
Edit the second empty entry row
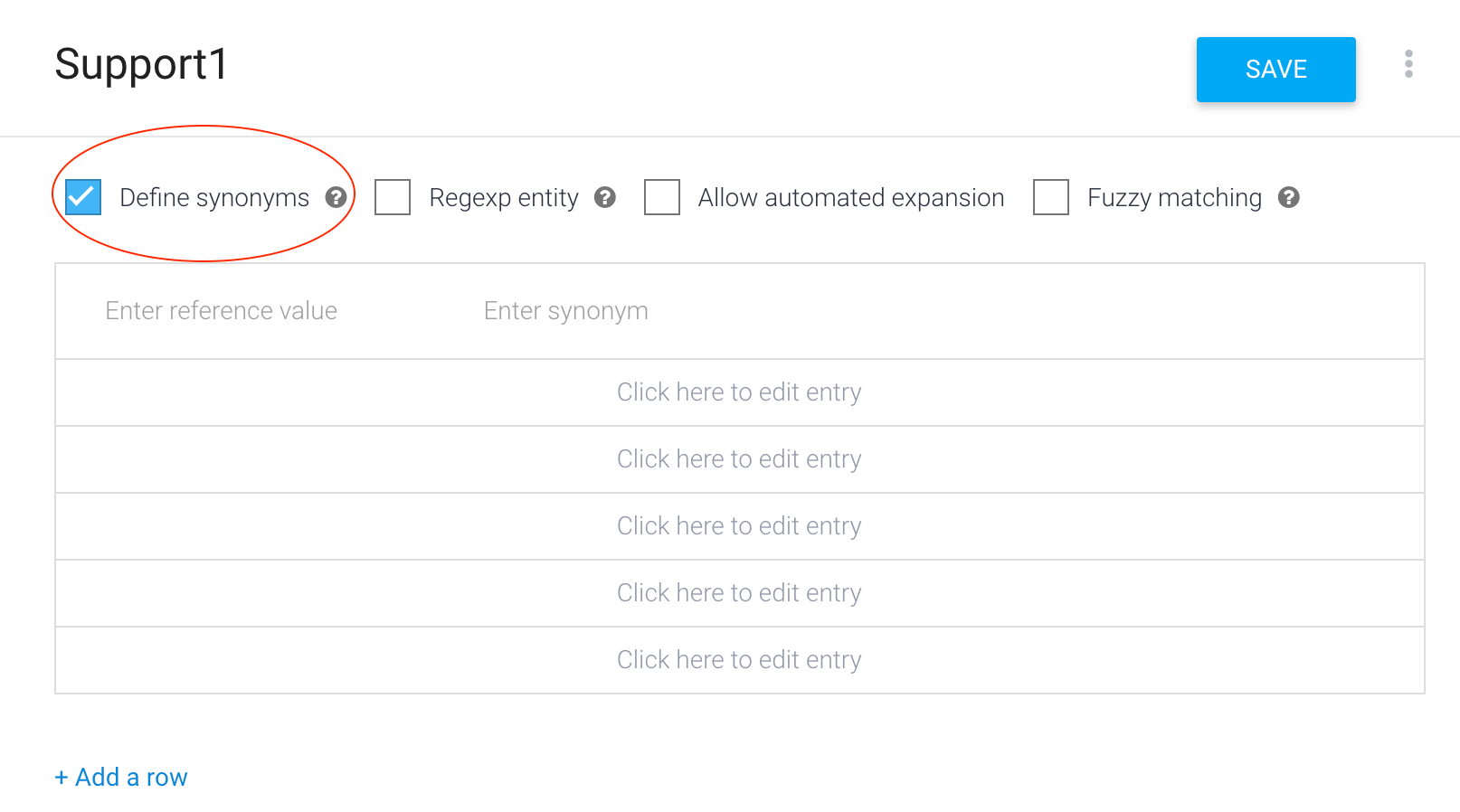click(x=739, y=459)
